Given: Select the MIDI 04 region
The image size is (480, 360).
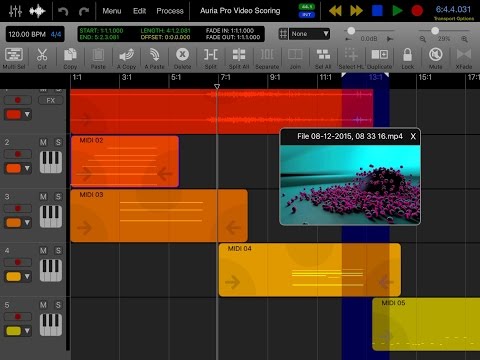Looking at the screenshot, I should [310, 270].
